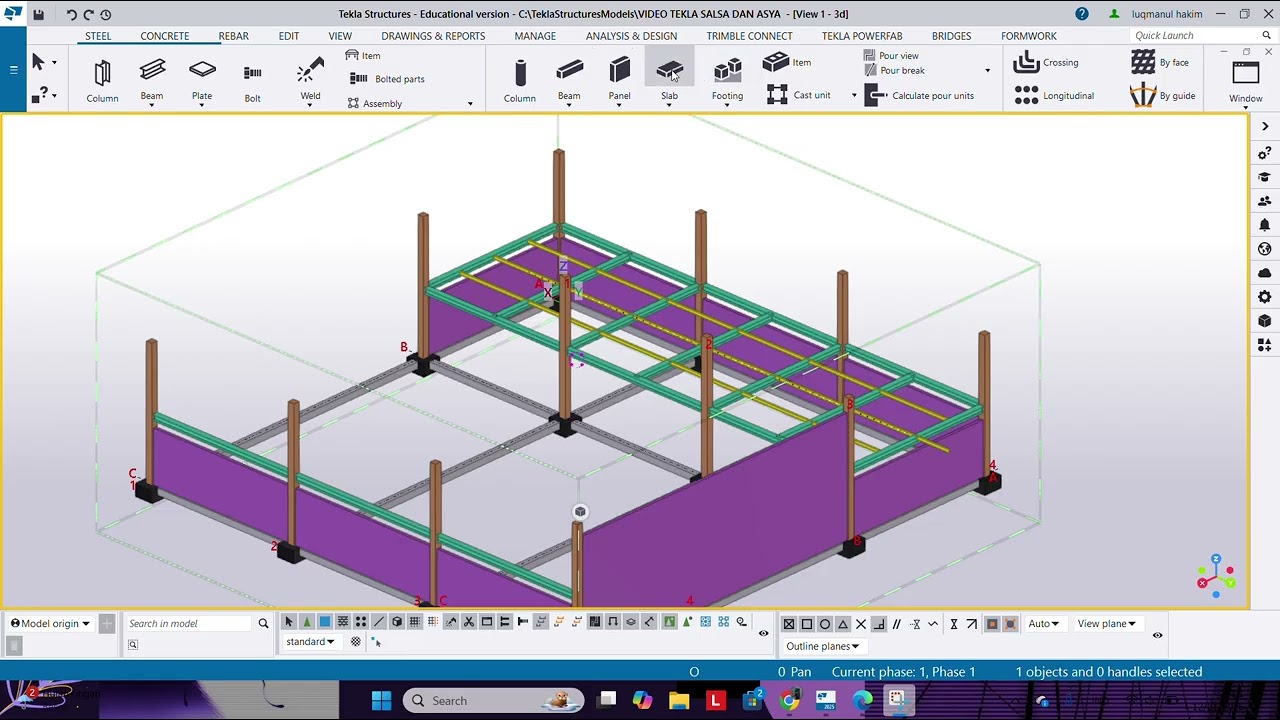Switch to the TRIMBLE CONNECT tab
The width and height of the screenshot is (1280, 720).
point(749,36)
